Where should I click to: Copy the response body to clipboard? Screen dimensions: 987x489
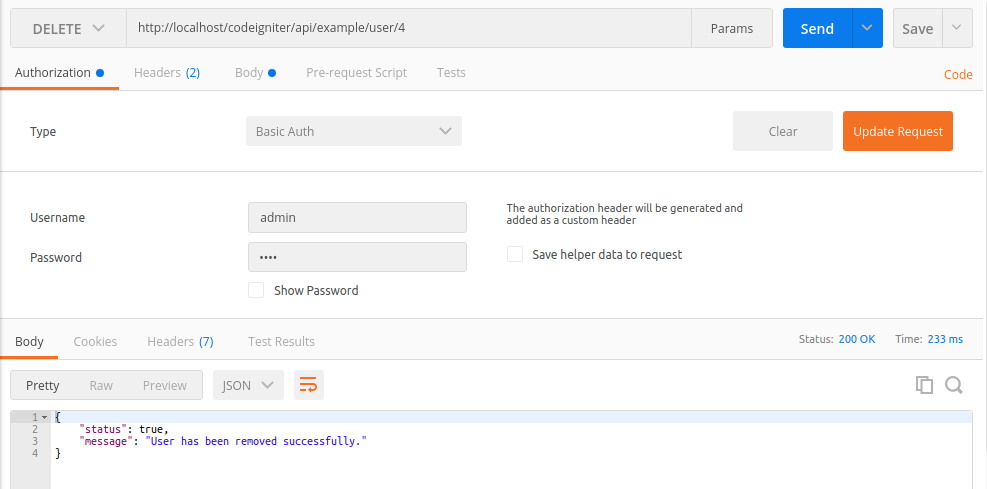[924, 385]
